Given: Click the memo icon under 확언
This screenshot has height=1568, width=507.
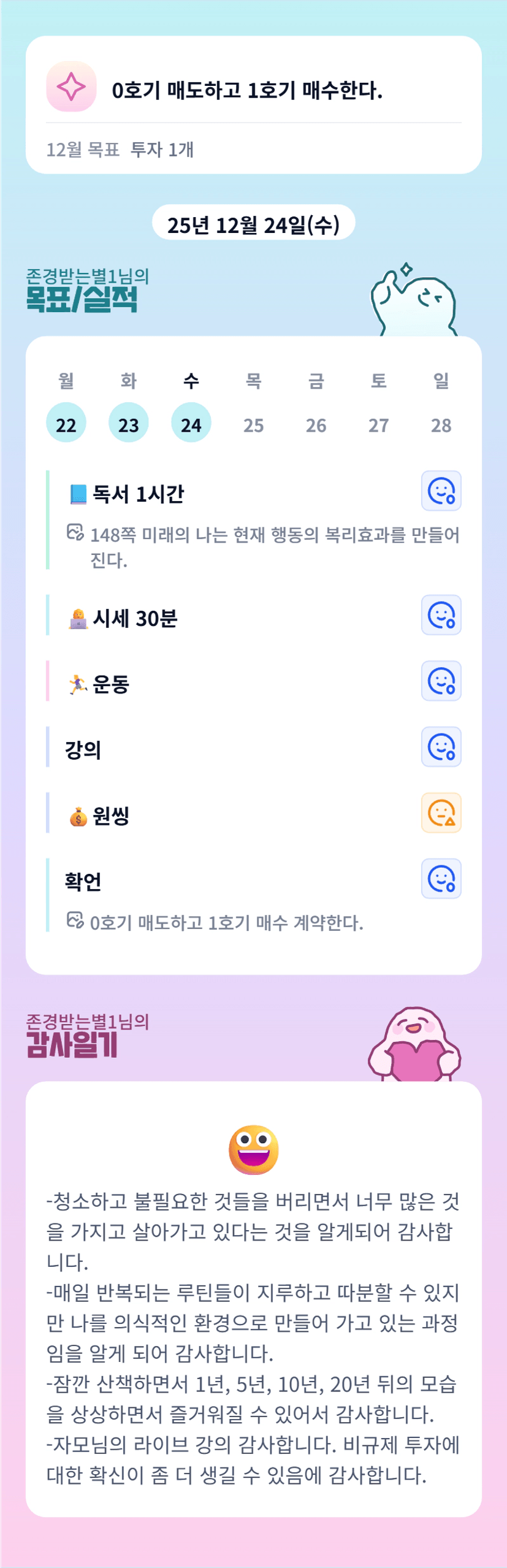Looking at the screenshot, I should tap(75, 920).
